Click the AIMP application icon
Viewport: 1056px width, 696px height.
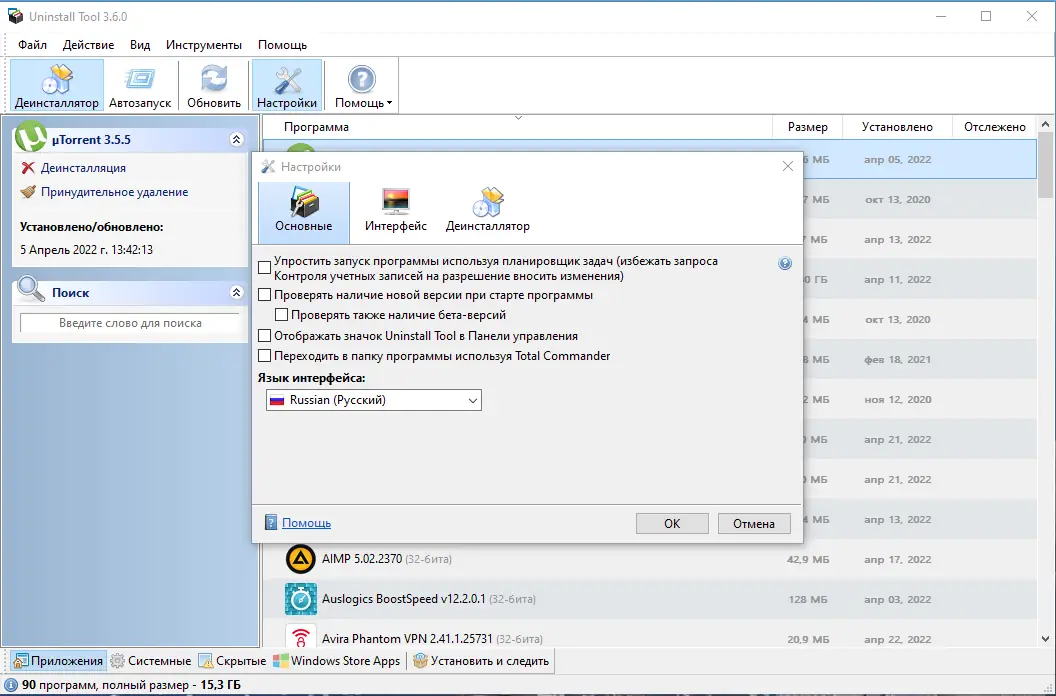pos(300,559)
